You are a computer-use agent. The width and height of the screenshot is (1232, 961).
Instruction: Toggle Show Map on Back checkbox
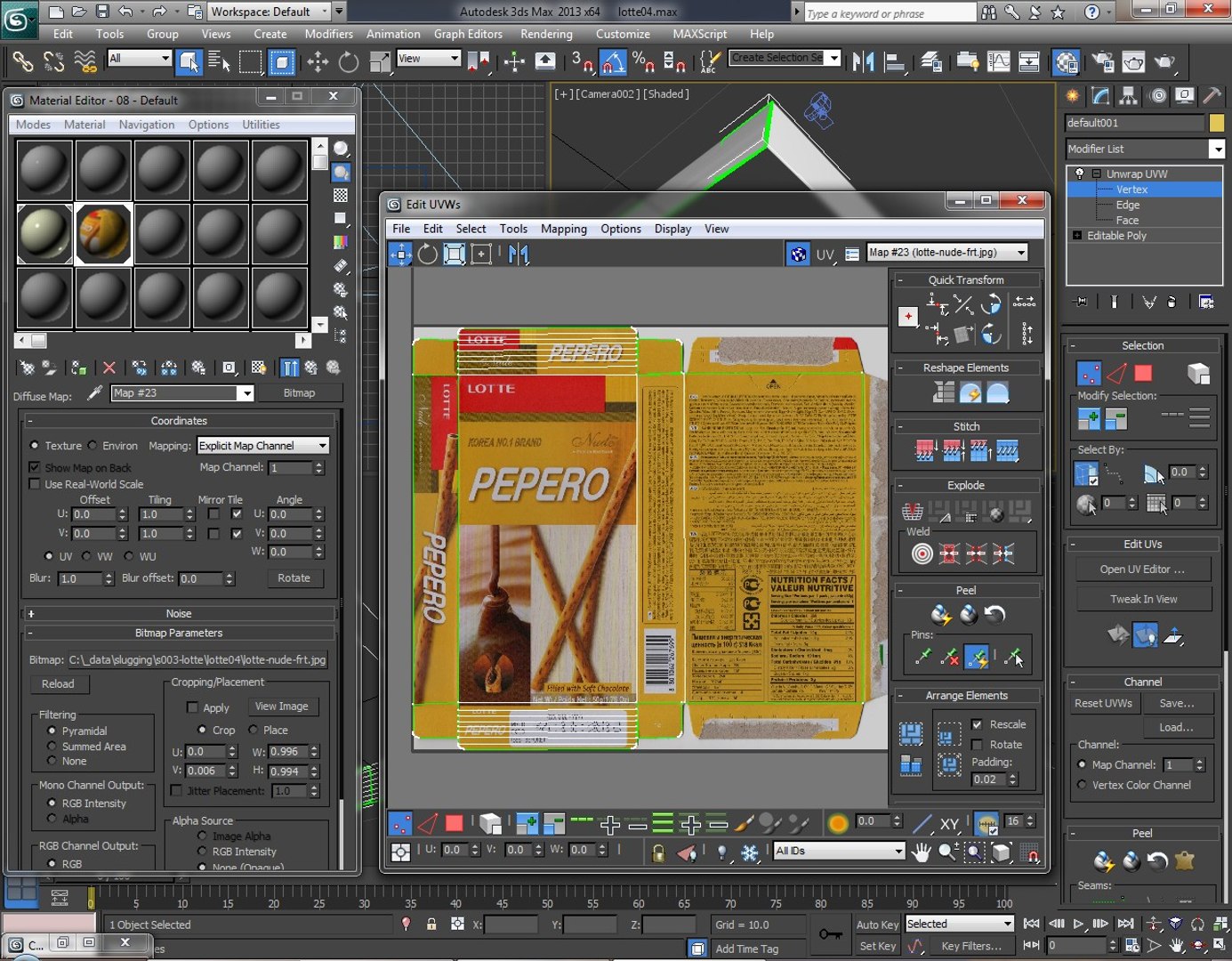(x=35, y=467)
